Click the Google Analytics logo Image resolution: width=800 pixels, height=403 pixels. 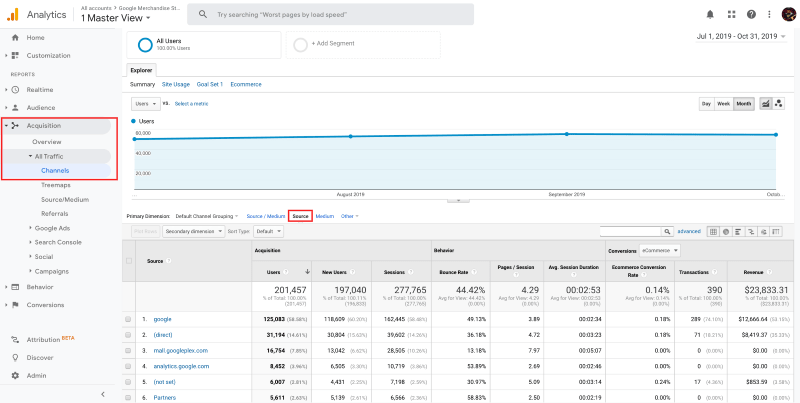[12, 14]
